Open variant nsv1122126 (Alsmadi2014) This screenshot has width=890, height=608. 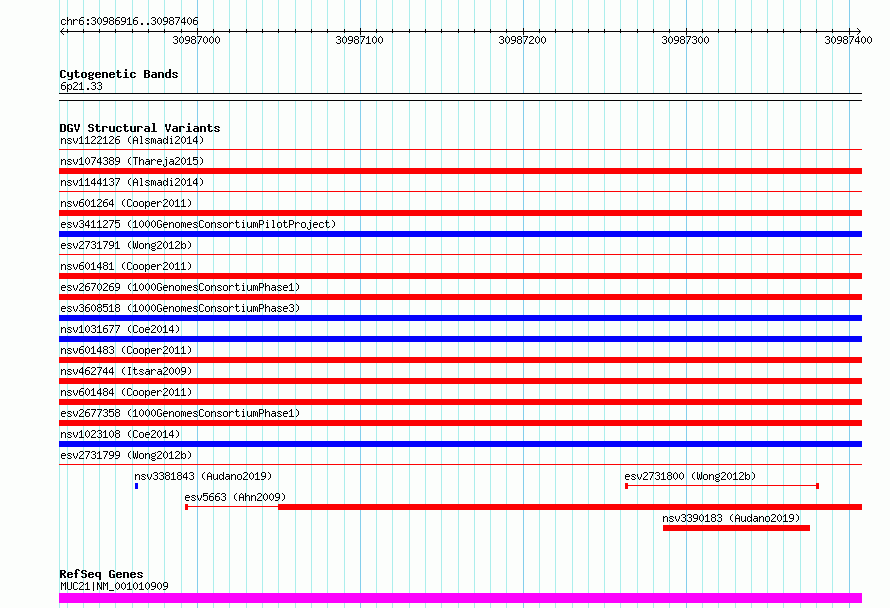coord(132,140)
